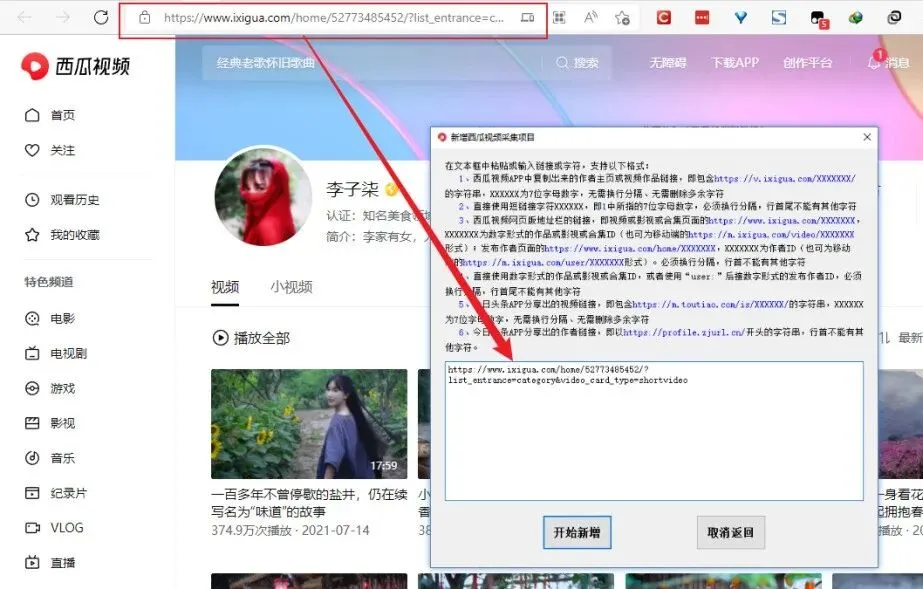This screenshot has height=589, width=923.
Task: Click the profile.zjurl.cn example link in dialog
Action: pos(684,332)
